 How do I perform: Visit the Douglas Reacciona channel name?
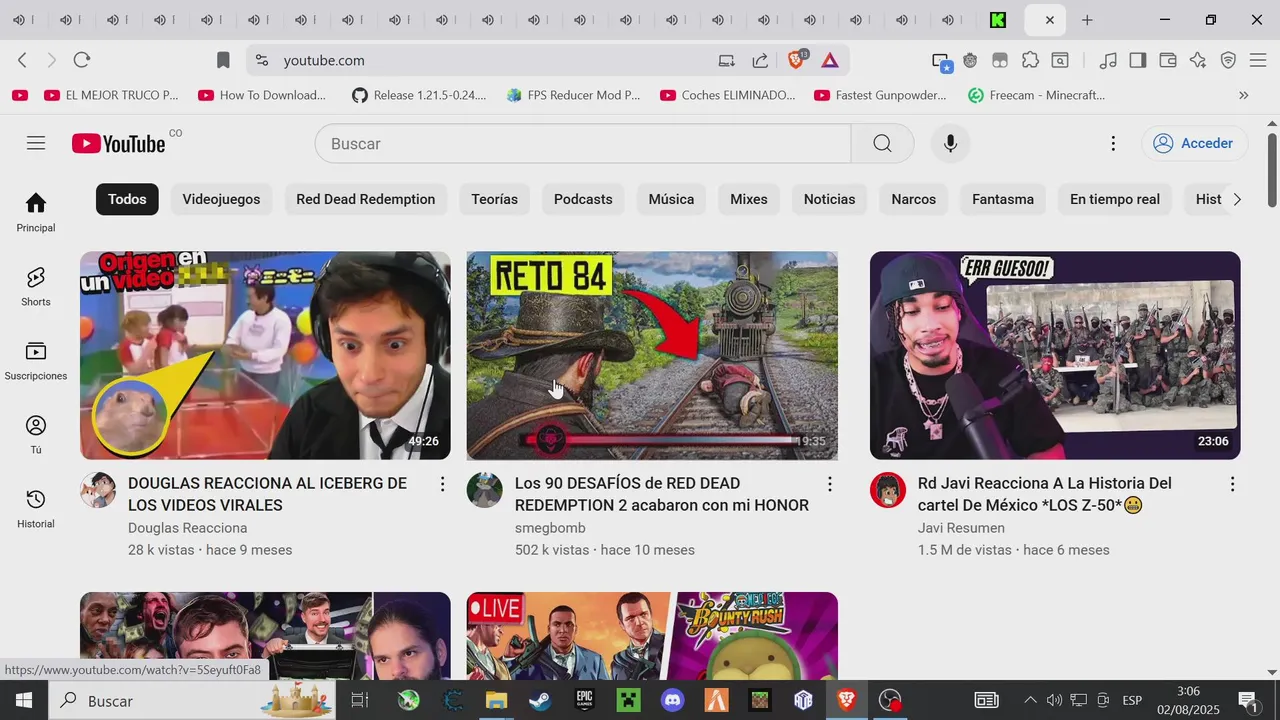pyautogui.click(x=187, y=528)
